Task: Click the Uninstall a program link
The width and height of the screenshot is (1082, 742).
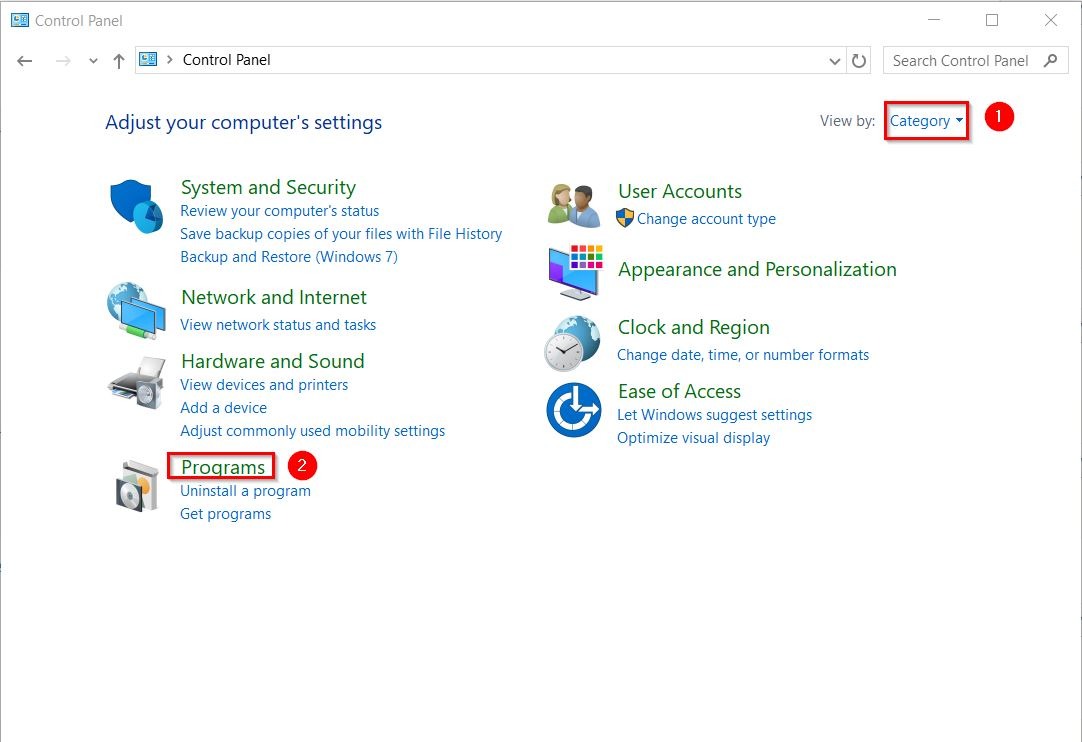Action: point(245,491)
